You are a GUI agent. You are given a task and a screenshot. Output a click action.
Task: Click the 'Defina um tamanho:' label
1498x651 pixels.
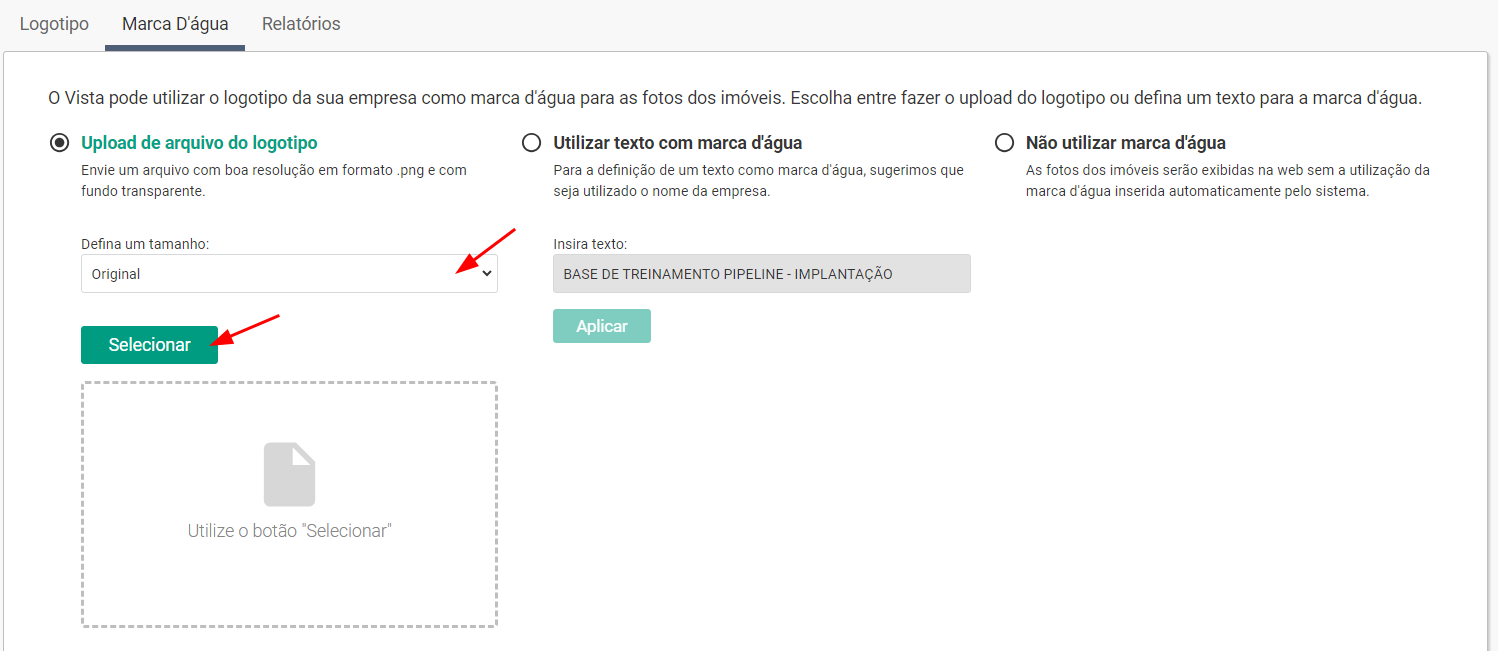tap(145, 244)
